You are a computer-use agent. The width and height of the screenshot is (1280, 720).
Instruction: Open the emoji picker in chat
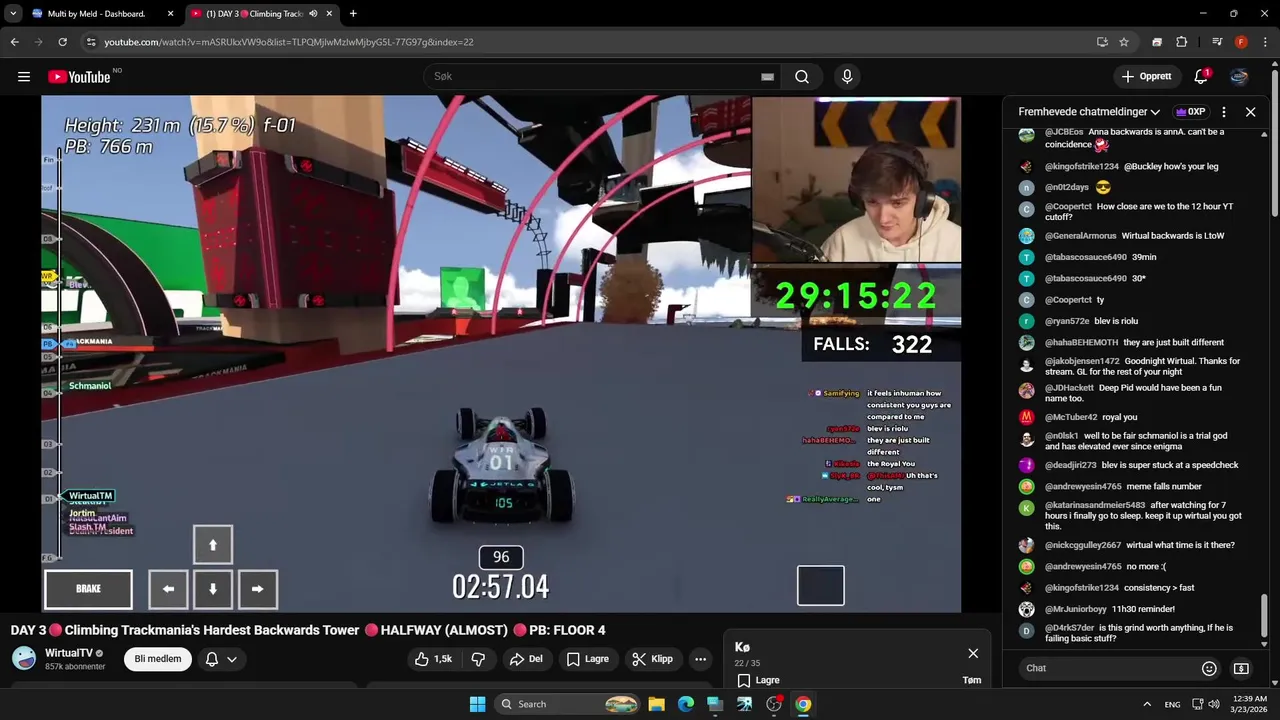click(1209, 668)
